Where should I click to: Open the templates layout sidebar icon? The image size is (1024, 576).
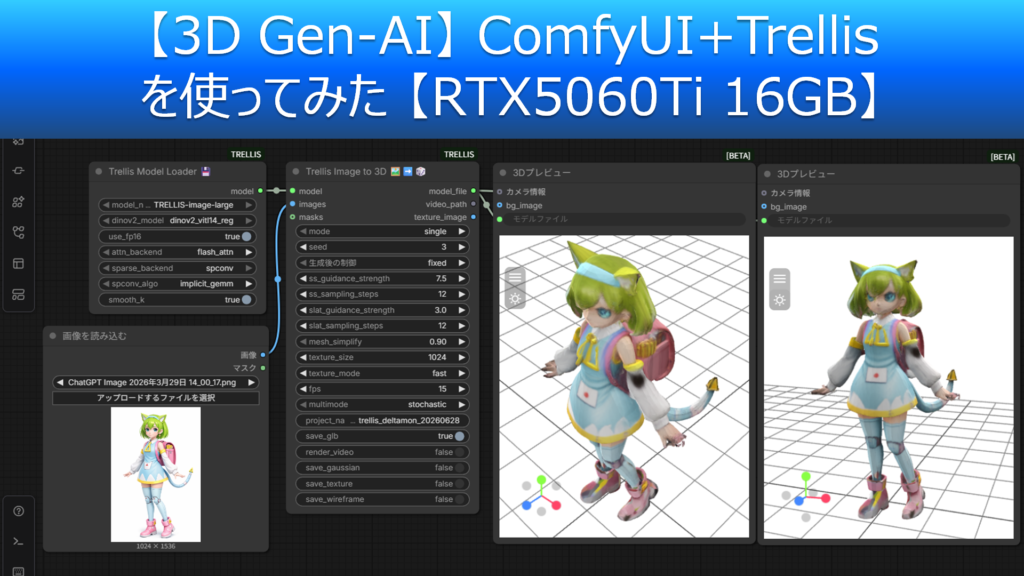(18, 264)
